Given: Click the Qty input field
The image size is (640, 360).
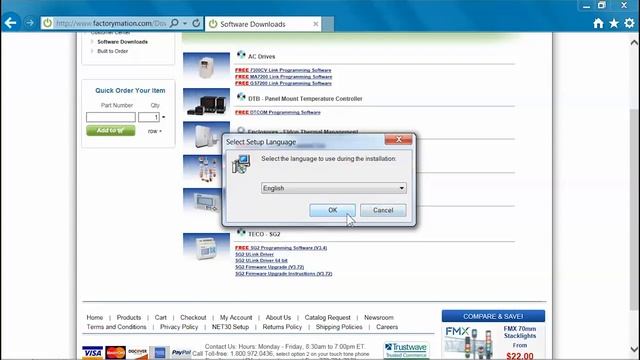Looking at the screenshot, I should pyautogui.click(x=149, y=117).
